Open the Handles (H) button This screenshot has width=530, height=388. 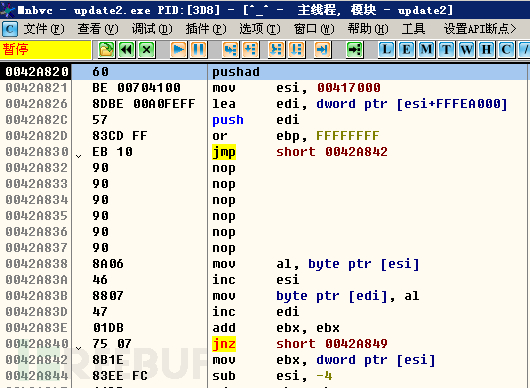(x=486, y=50)
